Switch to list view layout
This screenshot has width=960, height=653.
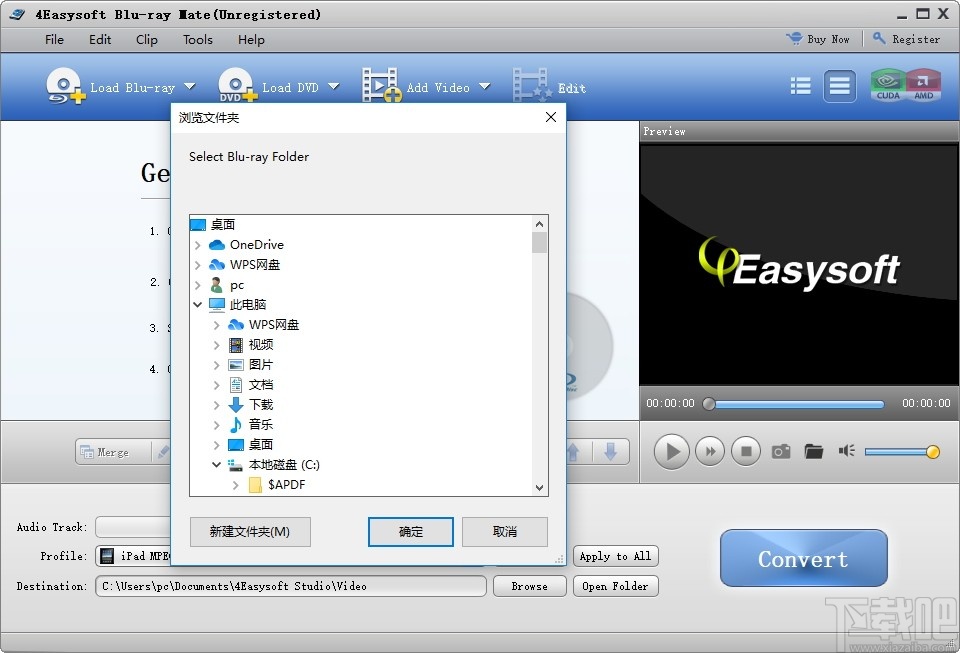point(800,86)
